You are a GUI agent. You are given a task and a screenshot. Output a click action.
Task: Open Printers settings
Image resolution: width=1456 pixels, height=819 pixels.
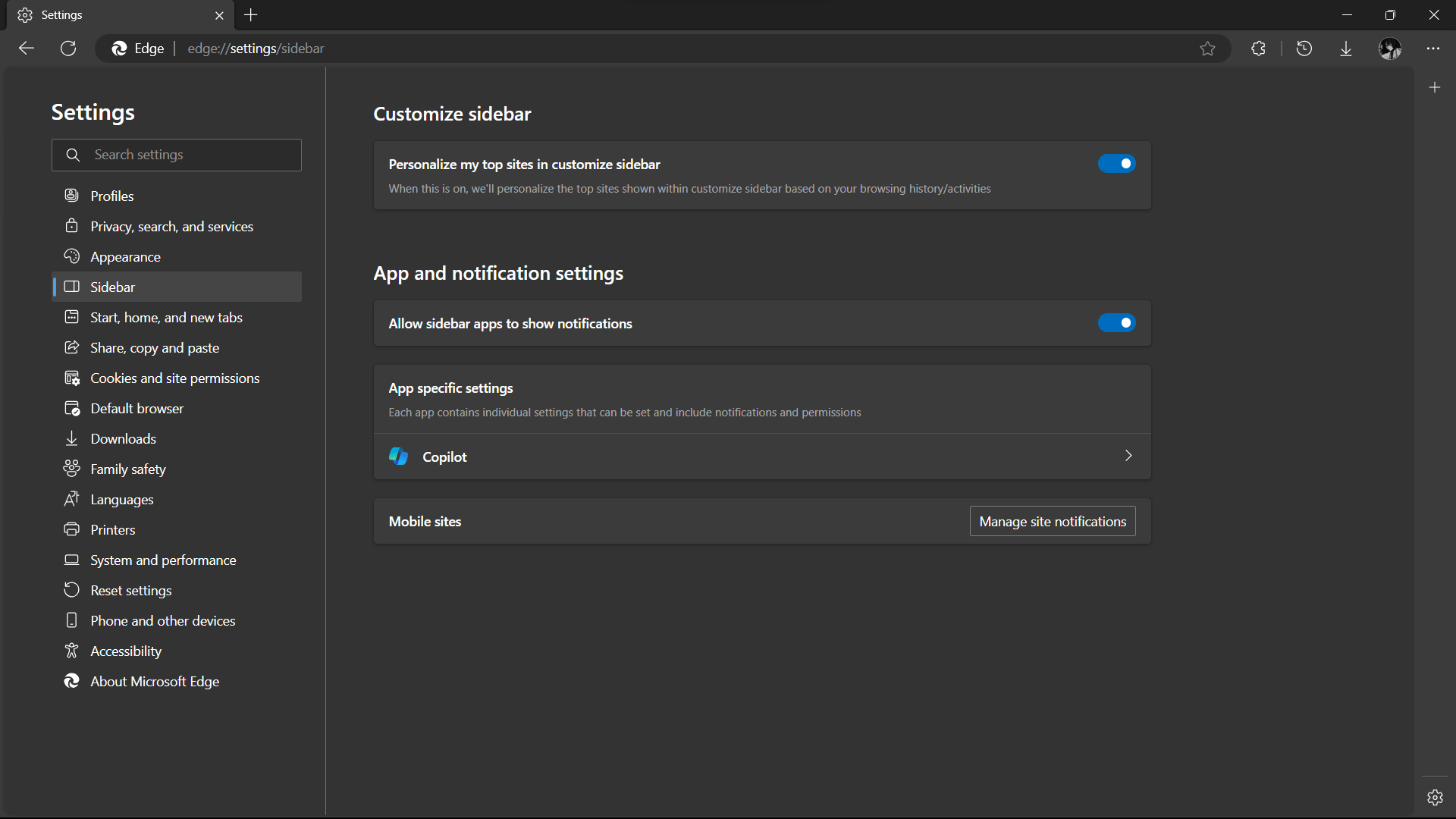(x=177, y=529)
